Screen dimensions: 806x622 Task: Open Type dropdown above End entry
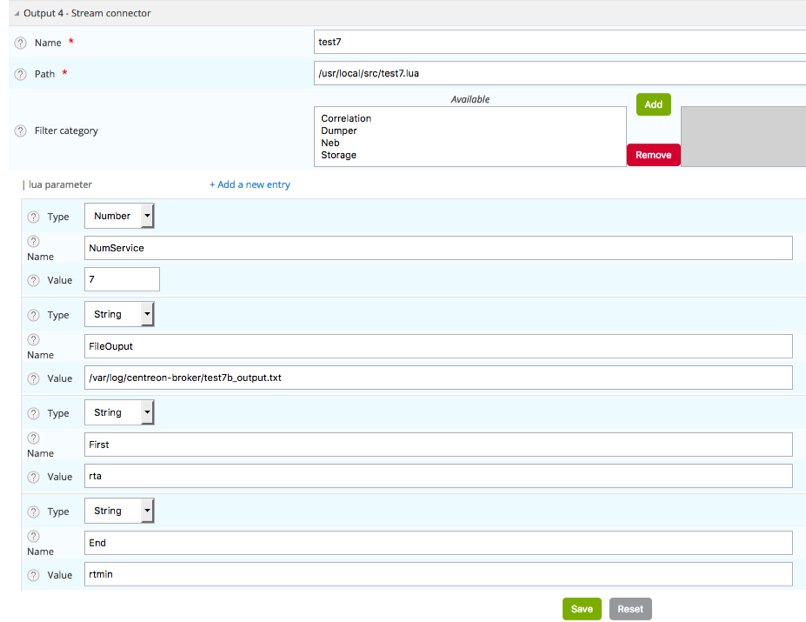(119, 511)
